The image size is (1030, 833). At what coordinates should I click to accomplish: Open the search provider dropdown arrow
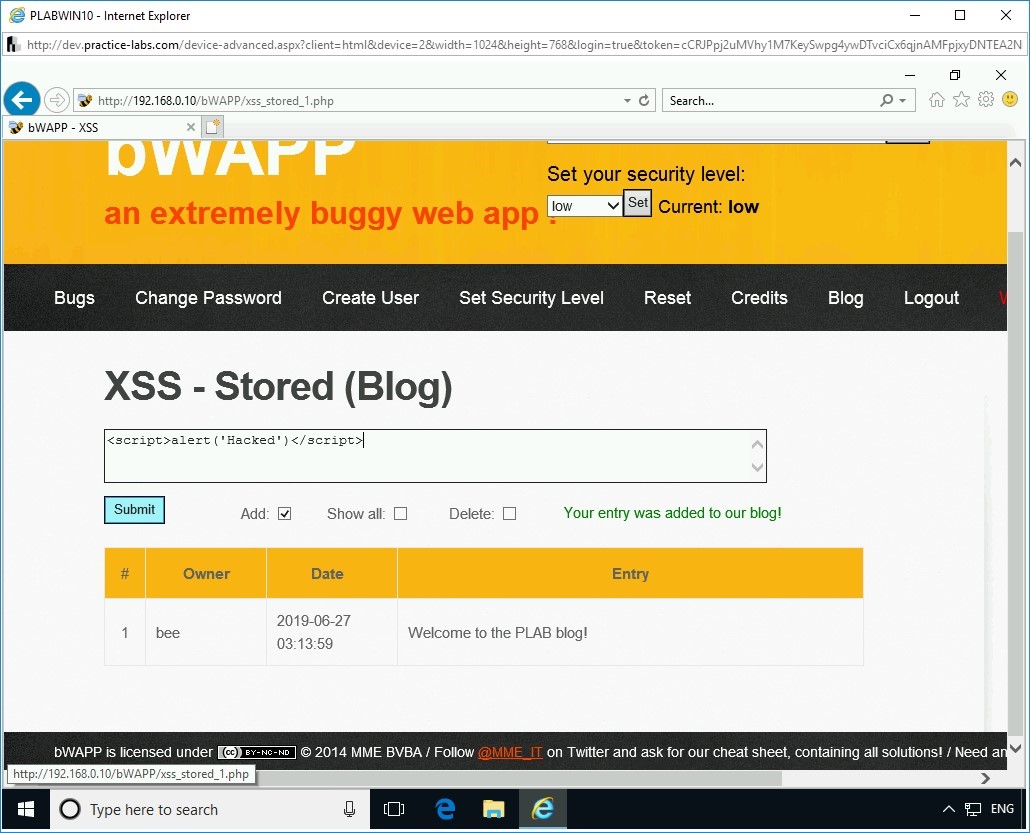[x=905, y=100]
